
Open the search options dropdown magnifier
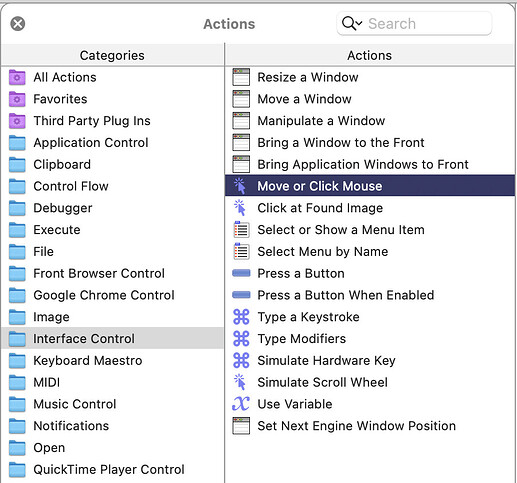click(352, 24)
